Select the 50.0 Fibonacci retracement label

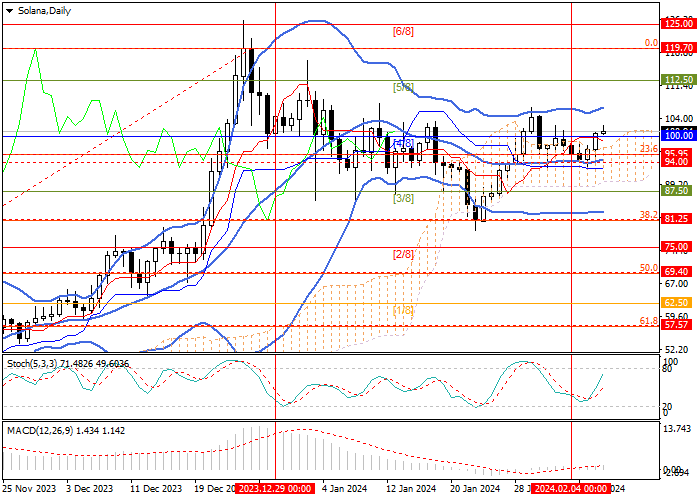click(649, 268)
